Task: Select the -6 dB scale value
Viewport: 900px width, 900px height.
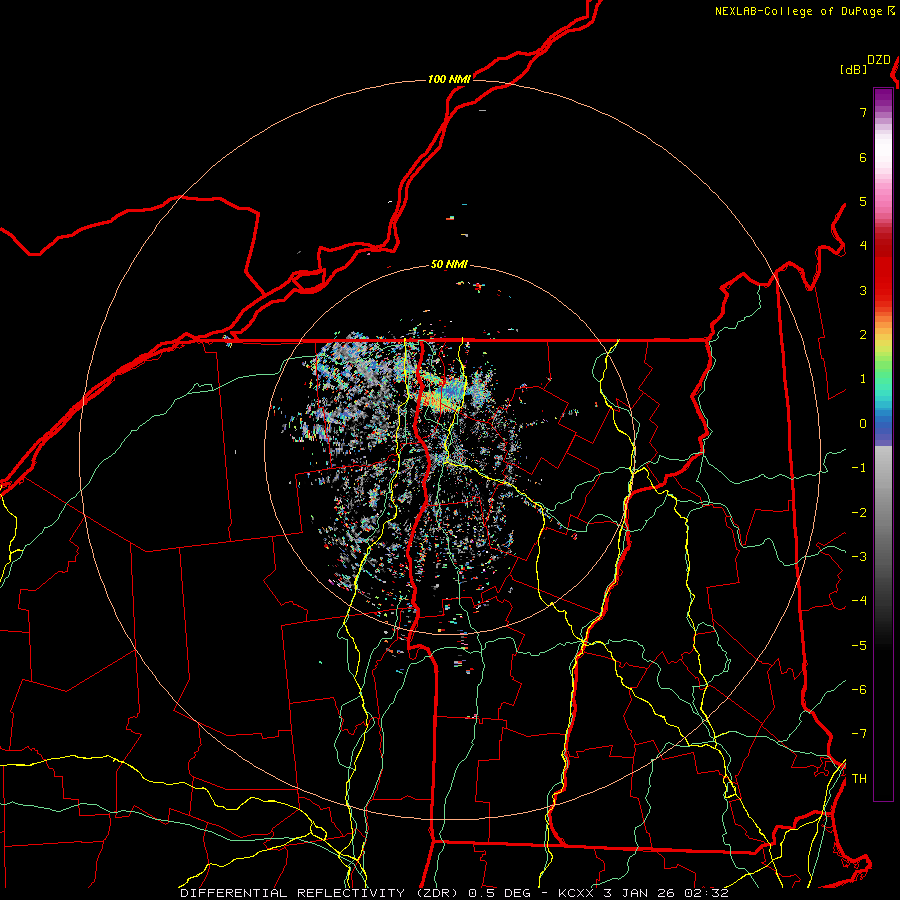Action: click(x=859, y=690)
